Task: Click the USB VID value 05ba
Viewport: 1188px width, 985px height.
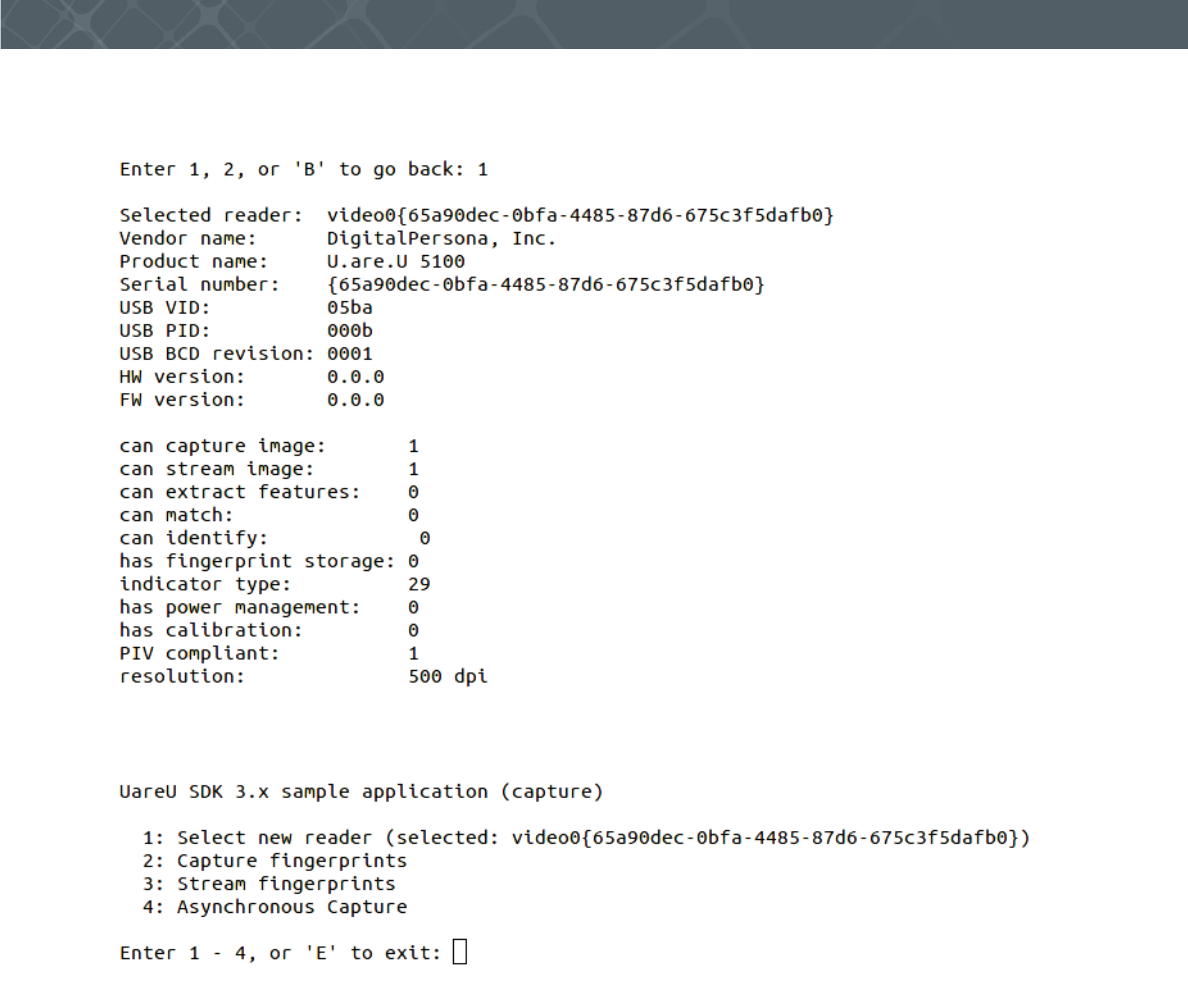Action: 350,308
